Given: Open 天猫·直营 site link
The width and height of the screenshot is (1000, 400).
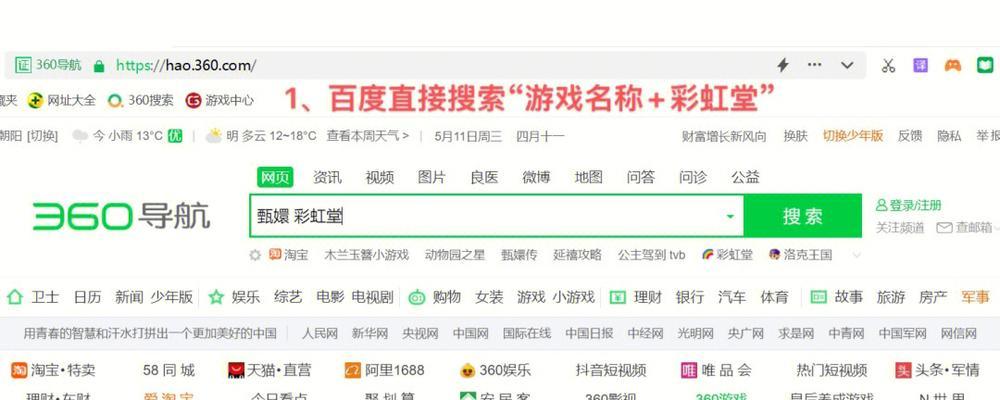Looking at the screenshot, I should click(270, 370).
